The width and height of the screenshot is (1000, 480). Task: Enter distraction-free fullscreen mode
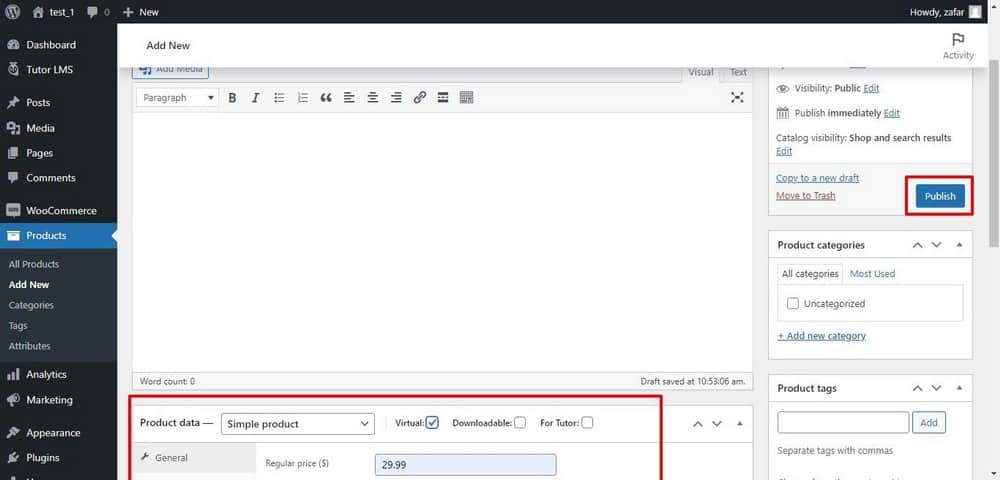pos(737,98)
